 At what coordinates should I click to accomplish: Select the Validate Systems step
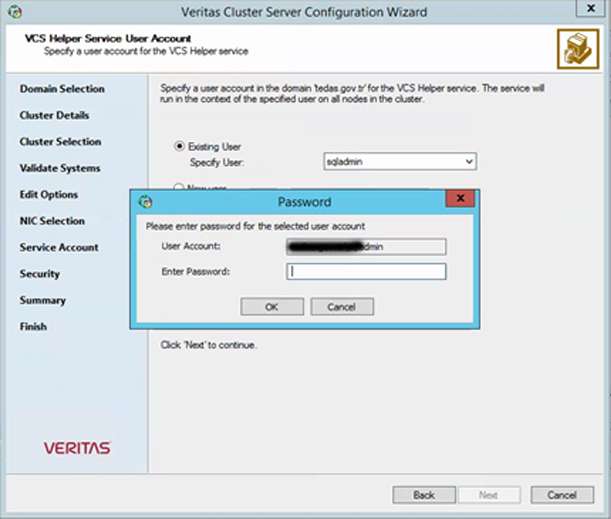60,168
